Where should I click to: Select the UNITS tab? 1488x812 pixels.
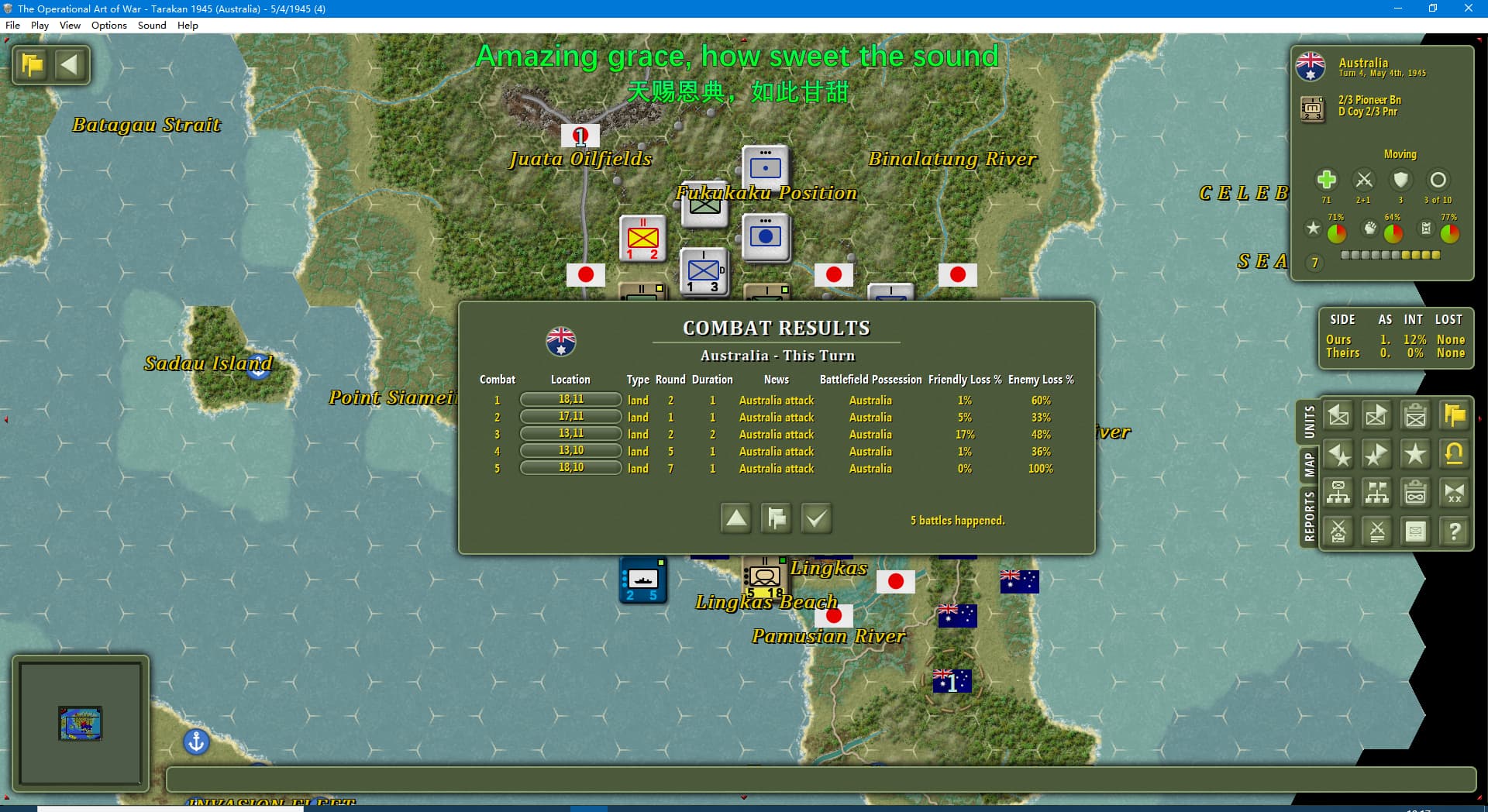click(1309, 422)
